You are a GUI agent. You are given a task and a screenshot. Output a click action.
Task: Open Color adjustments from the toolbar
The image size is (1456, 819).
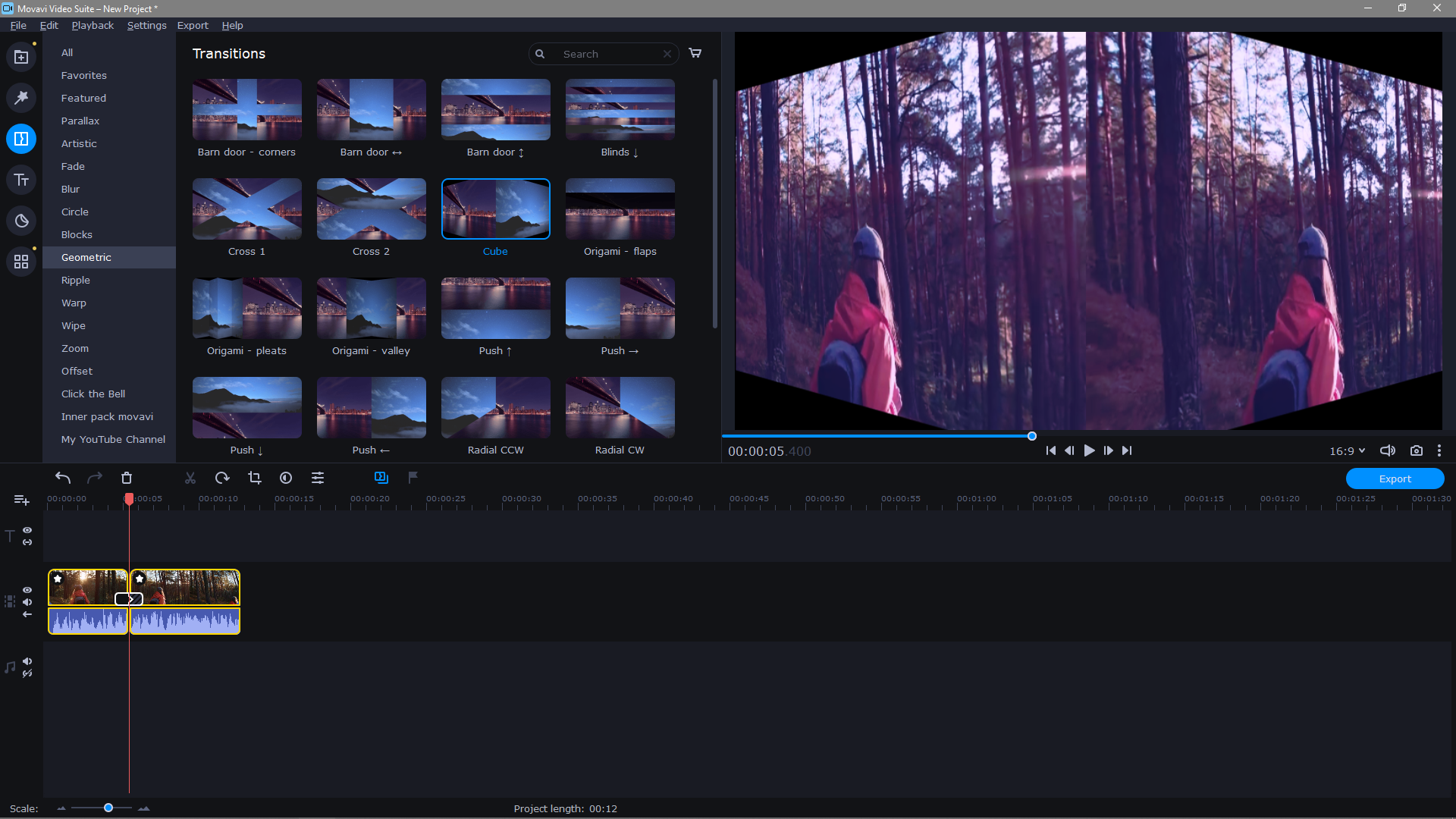click(x=285, y=478)
